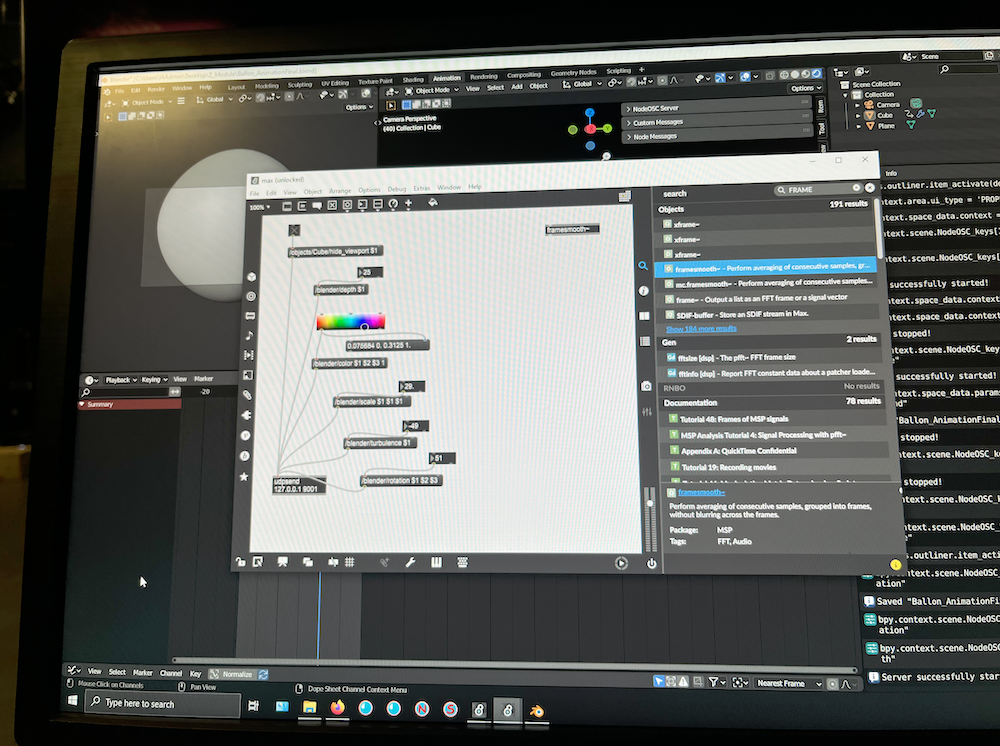Open the Options menu in Max
Viewport: 1000px width, 746px height.
point(369,190)
